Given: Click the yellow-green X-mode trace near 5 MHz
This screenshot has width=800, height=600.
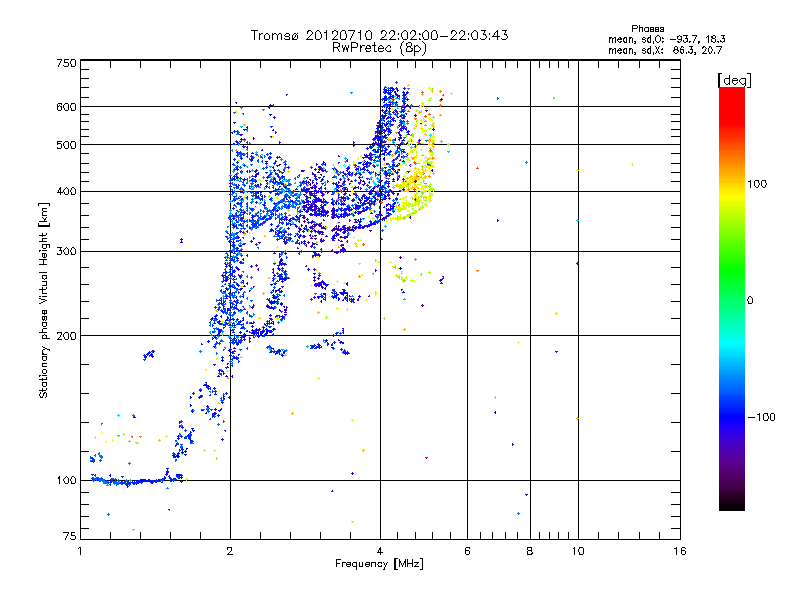Looking at the screenshot, I should click(416, 202).
